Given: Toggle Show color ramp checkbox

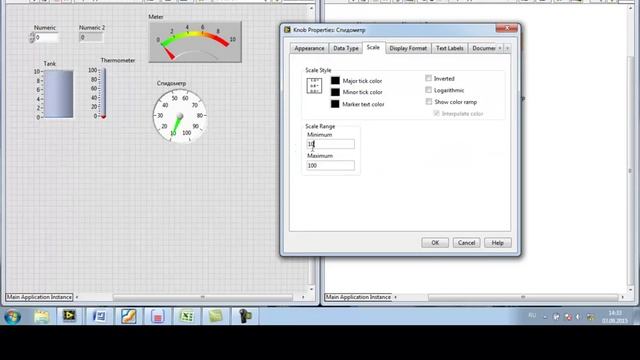Looking at the screenshot, I should (x=429, y=101).
